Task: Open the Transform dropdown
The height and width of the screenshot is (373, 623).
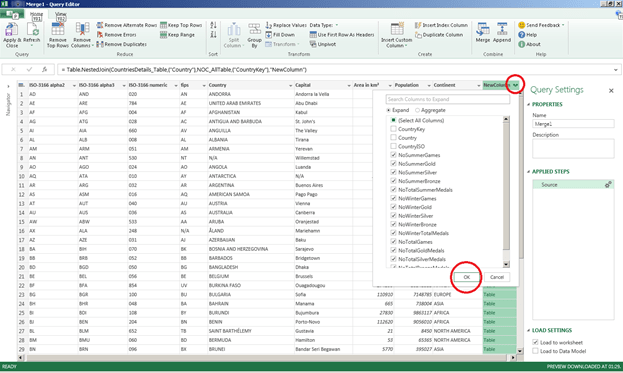Action: coord(282,44)
